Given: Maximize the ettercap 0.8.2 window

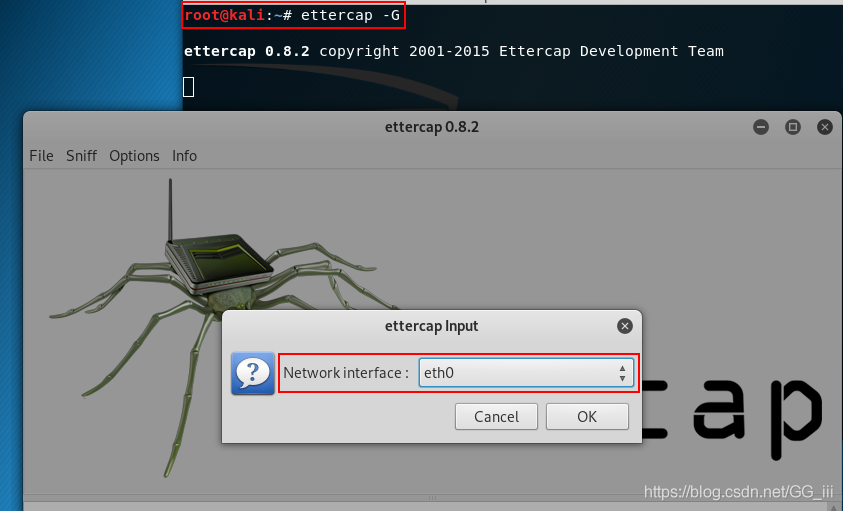Looking at the screenshot, I should pyautogui.click(x=792, y=127).
